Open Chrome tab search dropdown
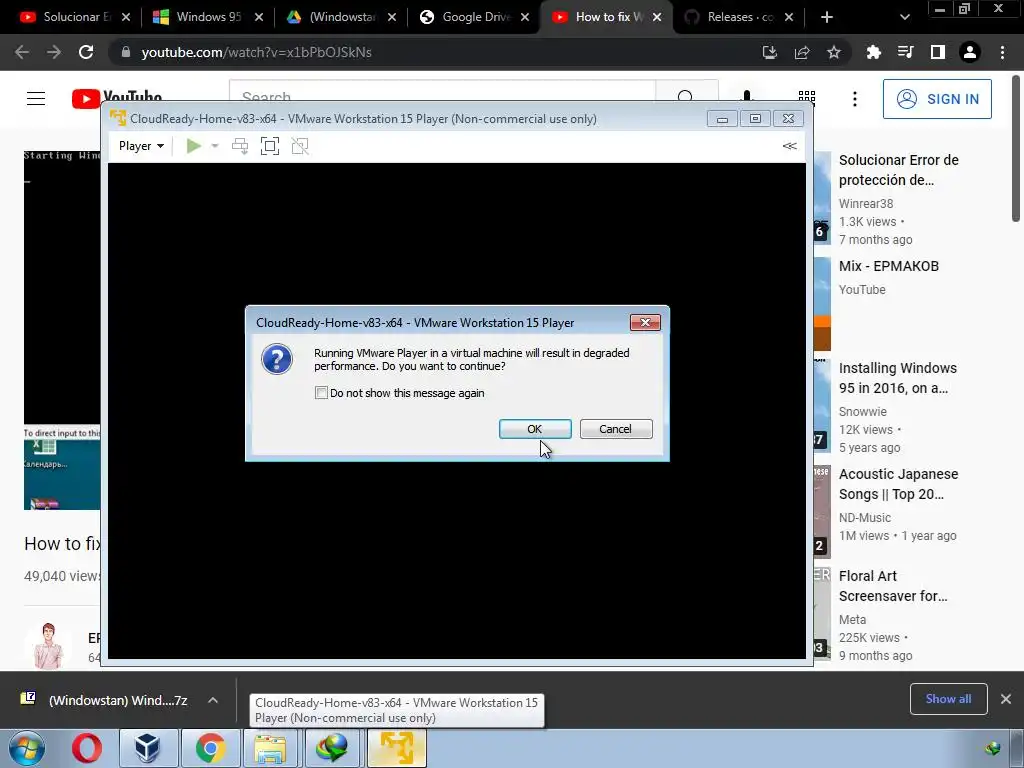 (904, 17)
